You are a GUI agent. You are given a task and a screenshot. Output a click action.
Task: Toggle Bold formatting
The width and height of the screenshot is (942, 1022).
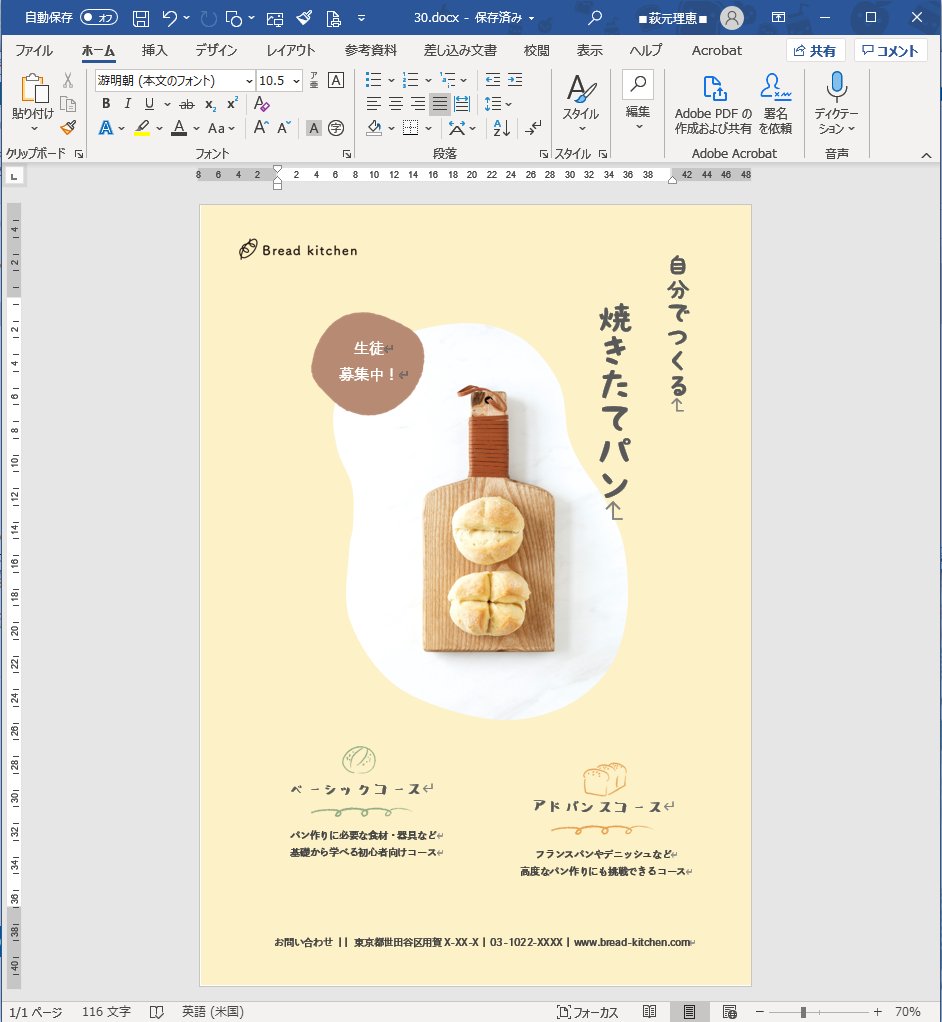click(106, 104)
